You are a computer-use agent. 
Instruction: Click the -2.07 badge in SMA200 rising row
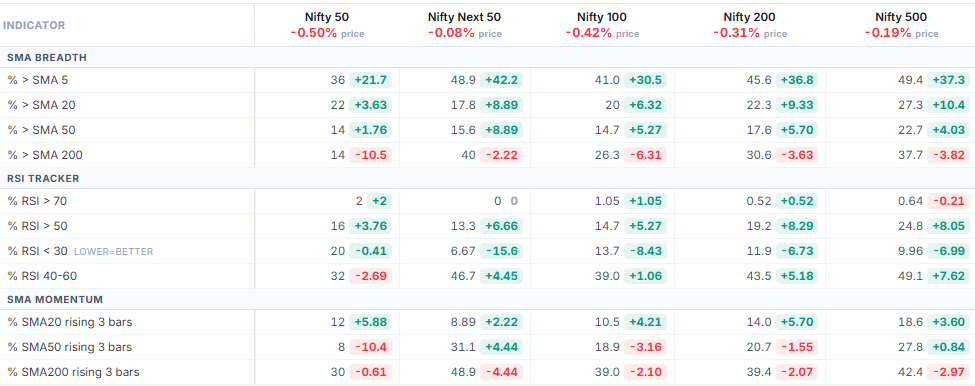(797, 372)
